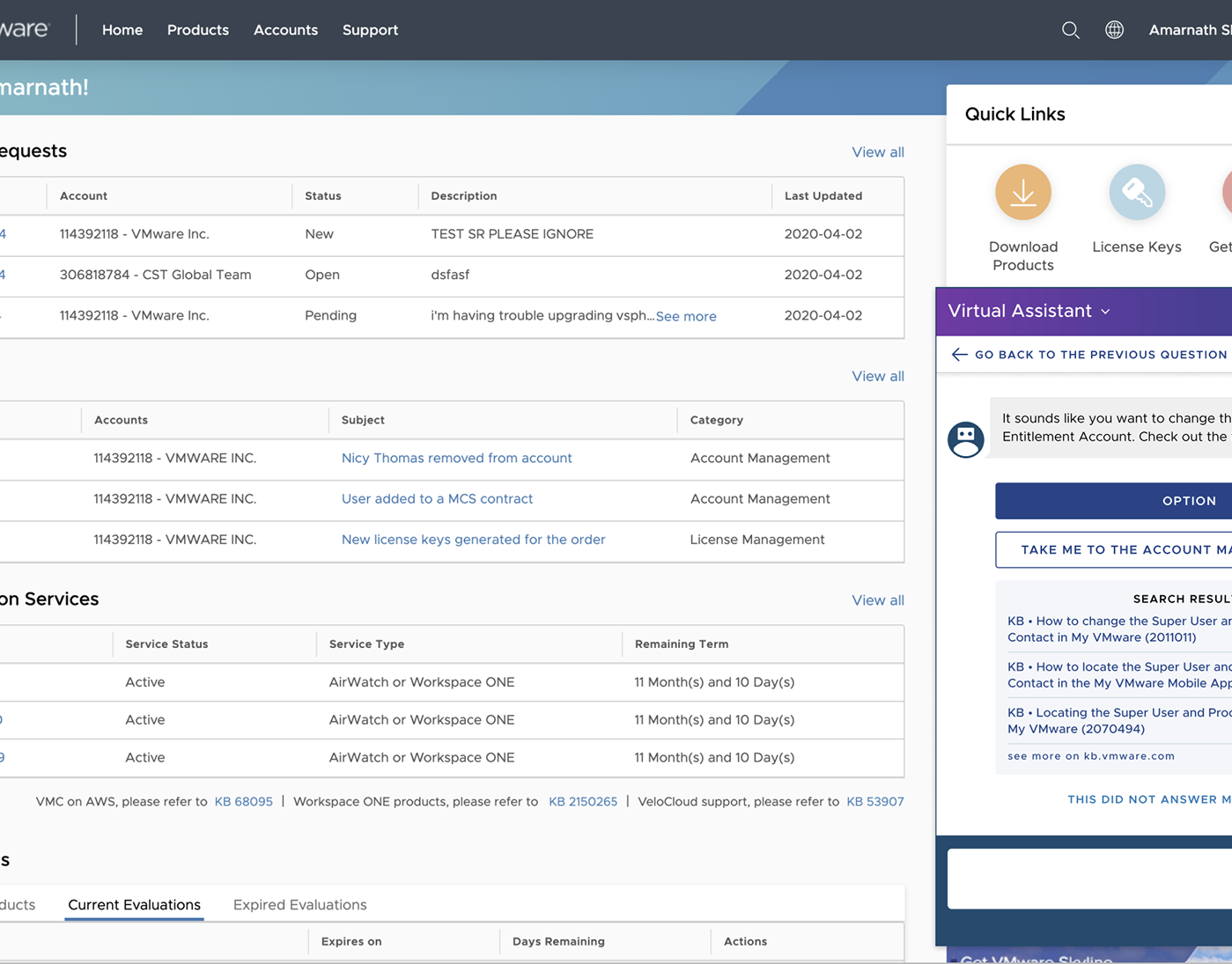This screenshot has width=1232, height=964.
Task: Click see more on kb.vmware.com
Action: (x=1090, y=756)
